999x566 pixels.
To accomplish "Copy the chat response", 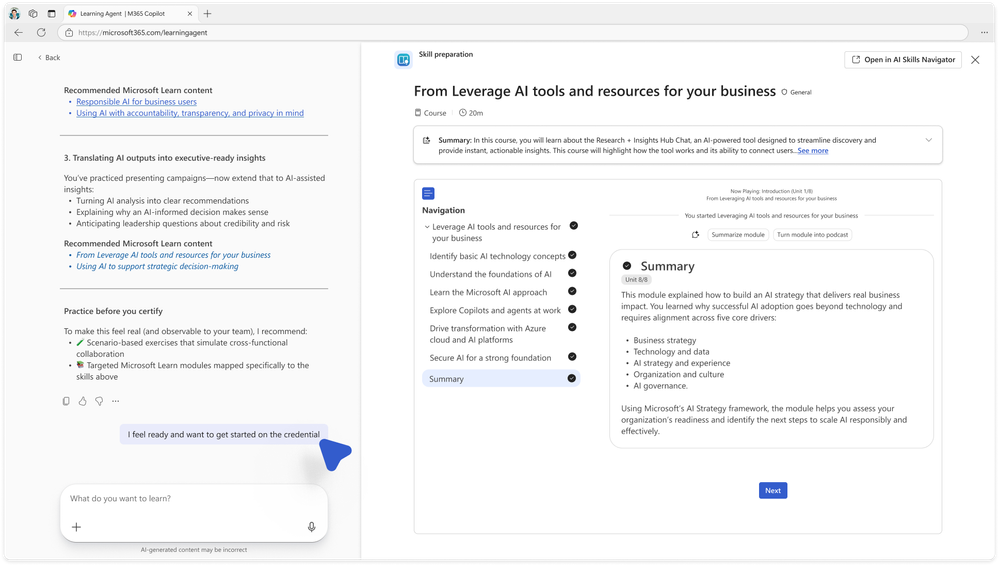I will pyautogui.click(x=66, y=401).
